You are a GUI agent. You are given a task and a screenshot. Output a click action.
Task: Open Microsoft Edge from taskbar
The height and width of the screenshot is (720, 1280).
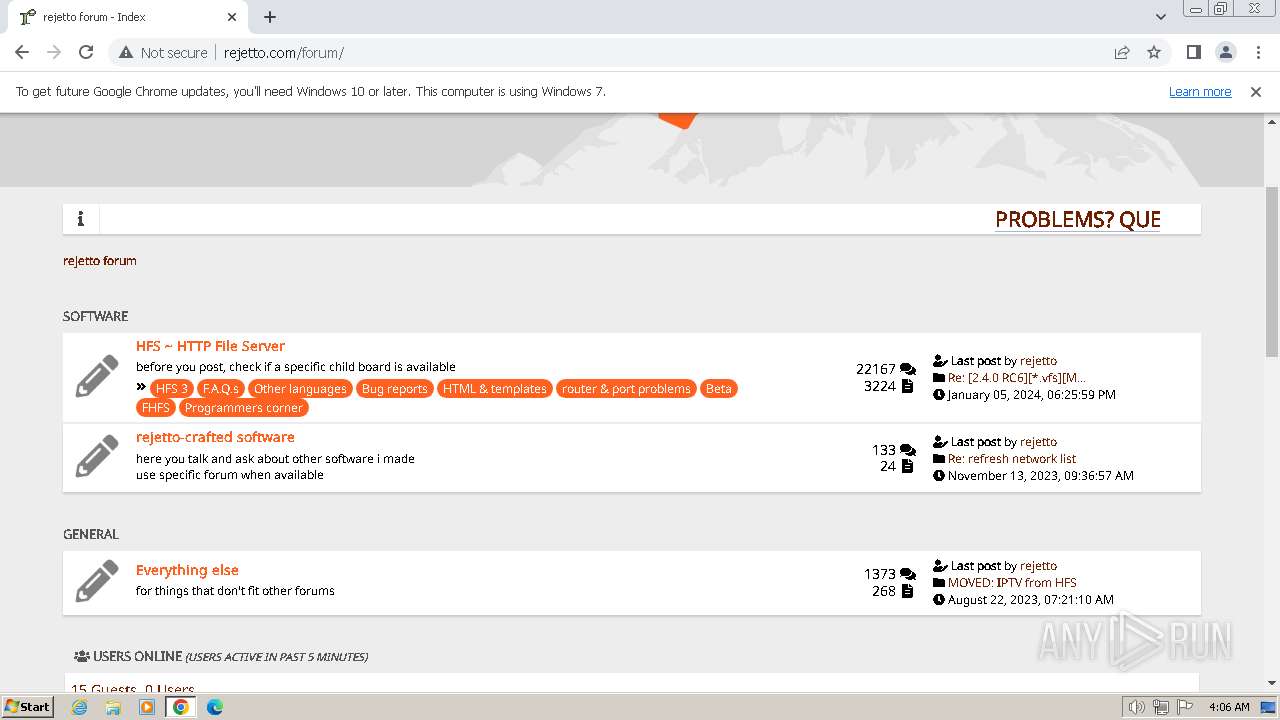tap(215, 707)
